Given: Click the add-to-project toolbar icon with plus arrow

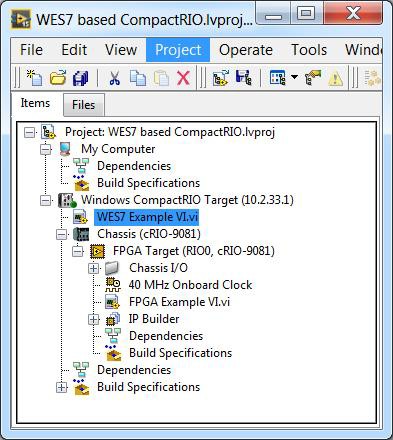Looking at the screenshot, I should (220, 78).
